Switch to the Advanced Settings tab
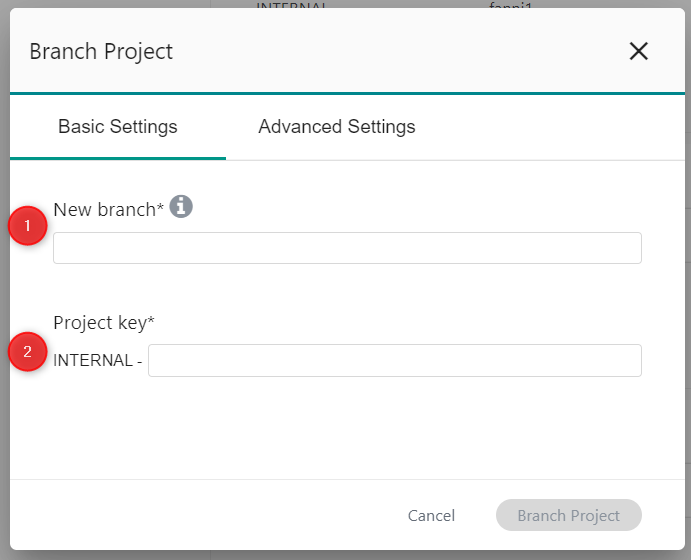691x560 pixels. 336,127
